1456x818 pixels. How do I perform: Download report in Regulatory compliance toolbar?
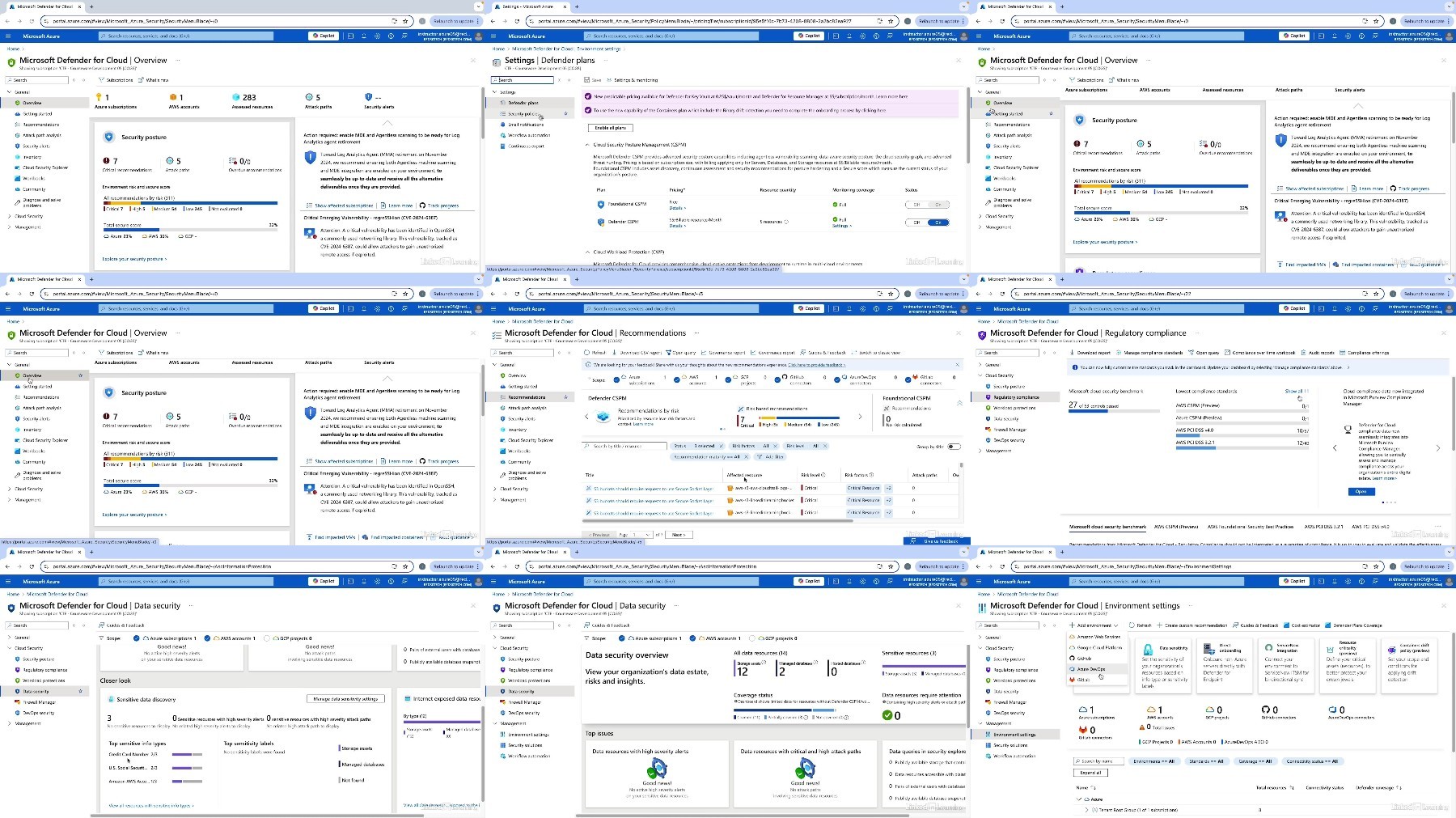1090,353
